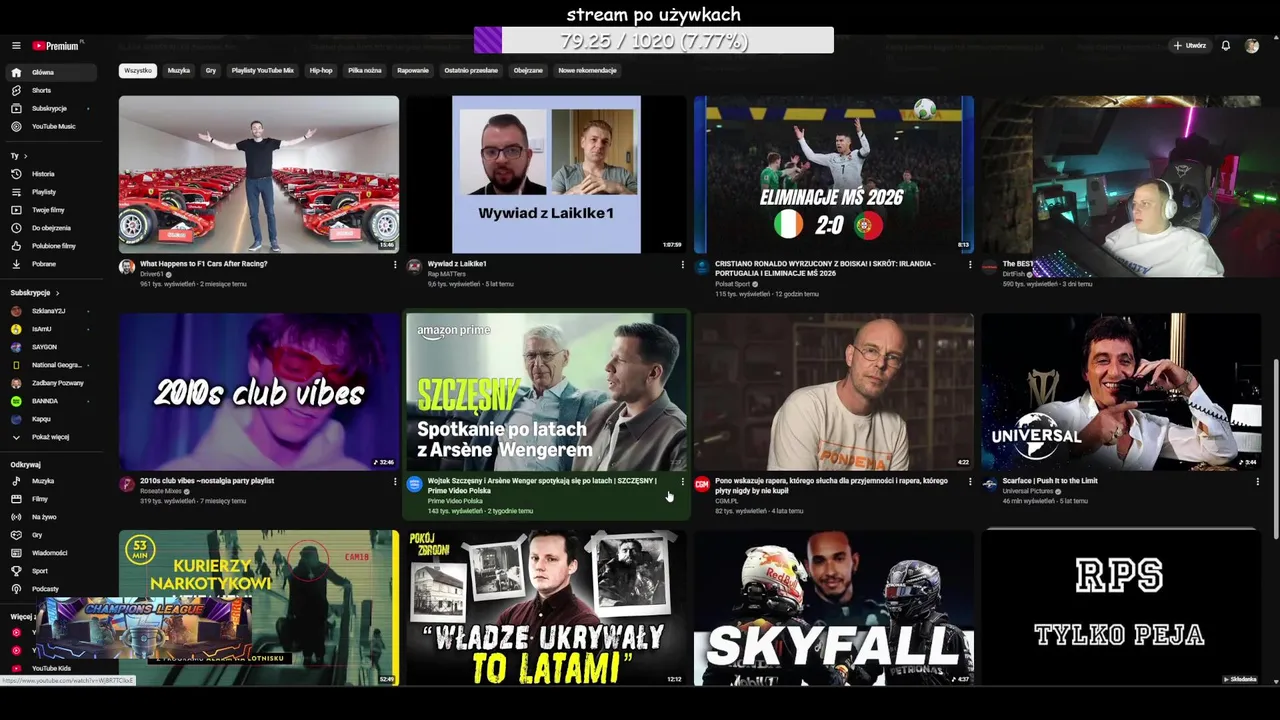Image resolution: width=1280 pixels, height=720 pixels.
Task: Select Playlisty YouTube Mix chip
Action: click(x=263, y=71)
